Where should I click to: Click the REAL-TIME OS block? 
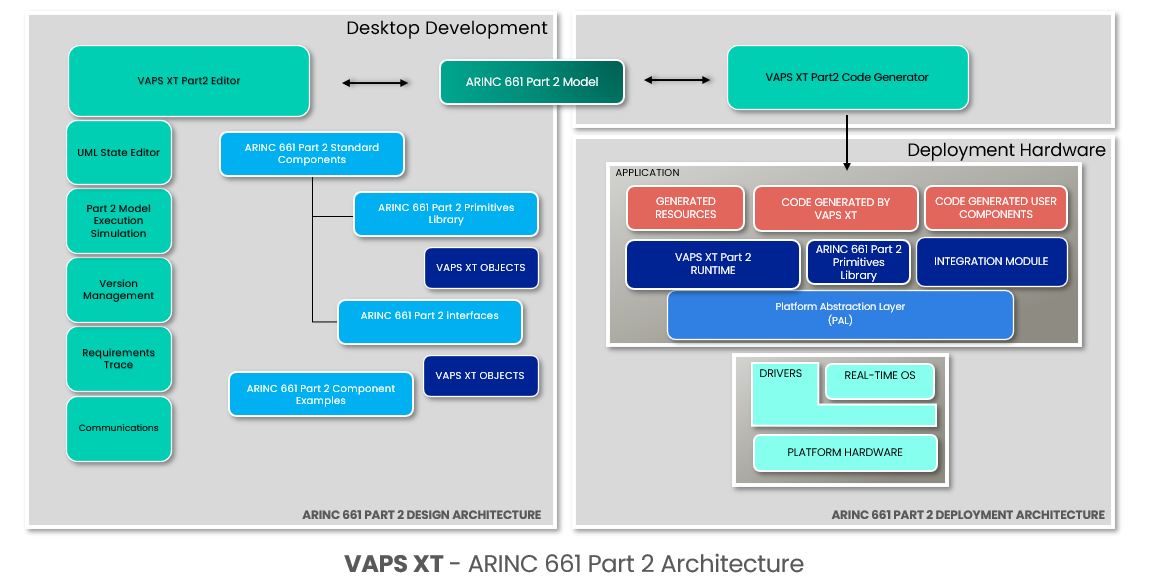tap(879, 381)
